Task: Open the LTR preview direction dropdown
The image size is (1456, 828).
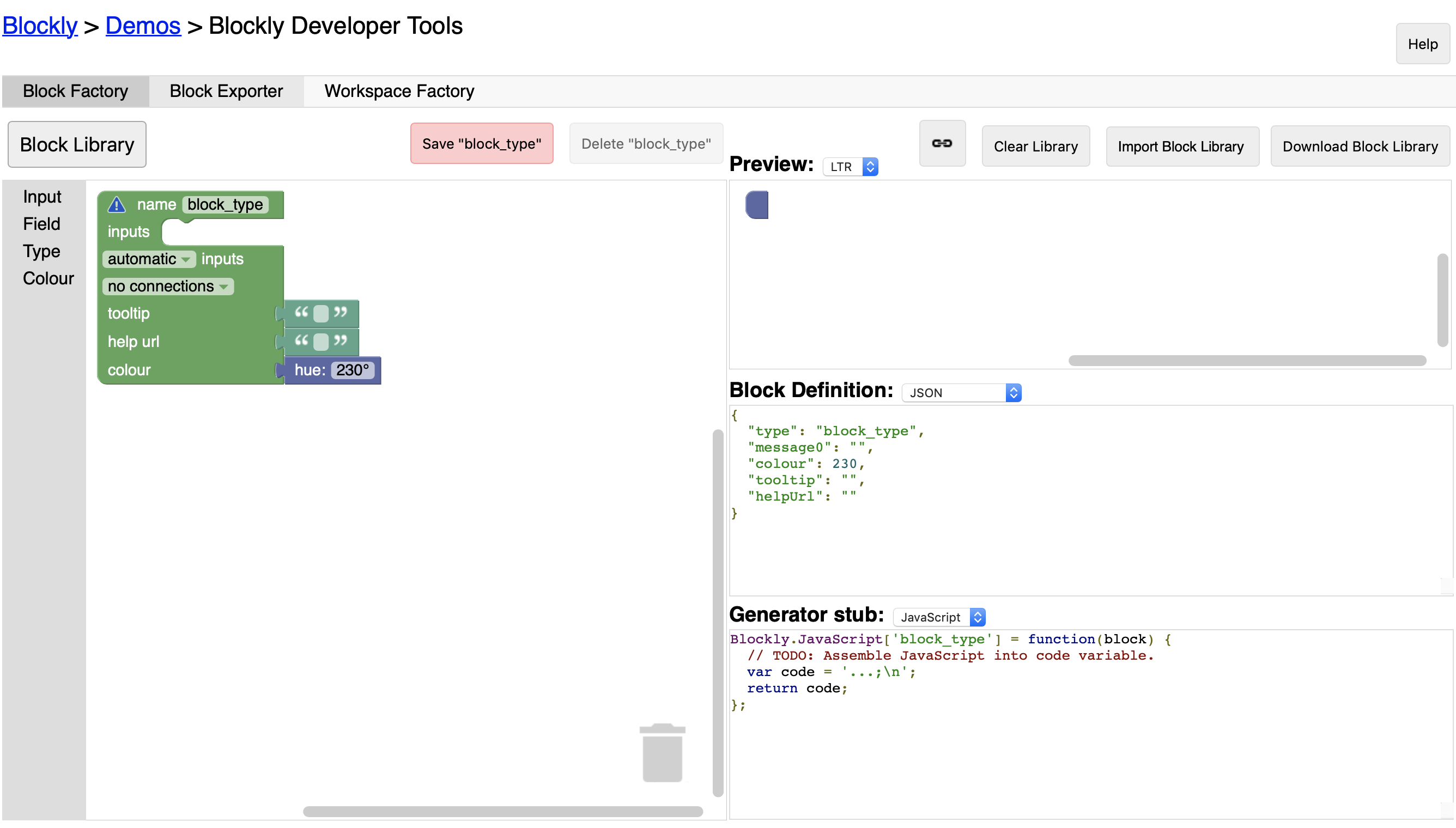Action: pyautogui.click(x=850, y=167)
